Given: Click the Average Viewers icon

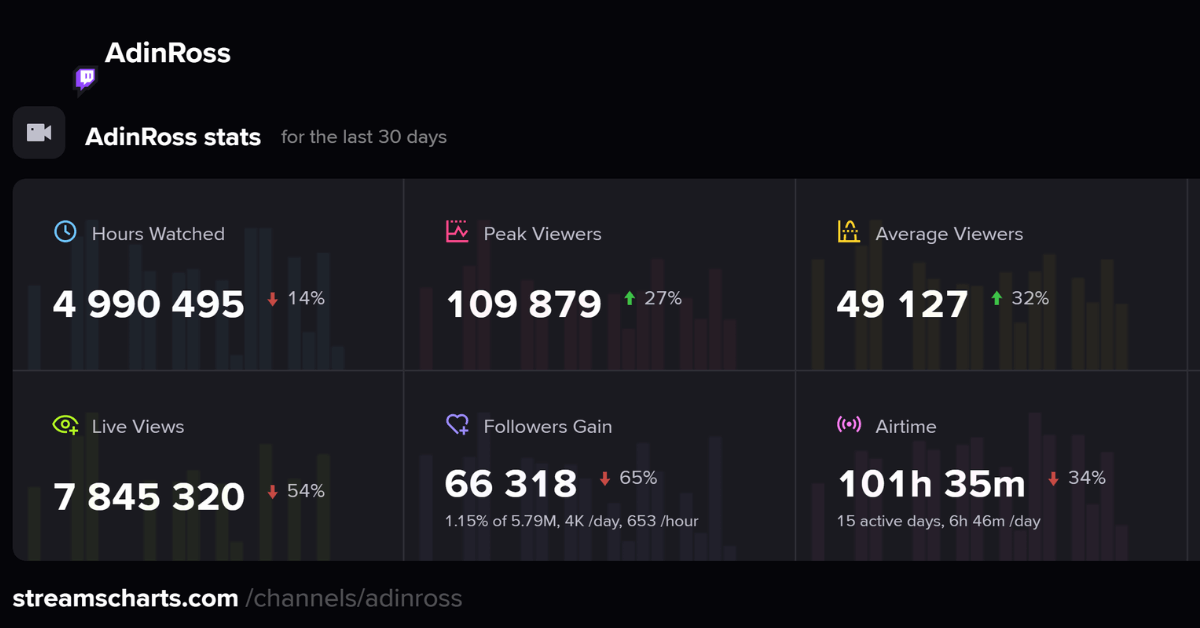Looking at the screenshot, I should tap(848, 232).
